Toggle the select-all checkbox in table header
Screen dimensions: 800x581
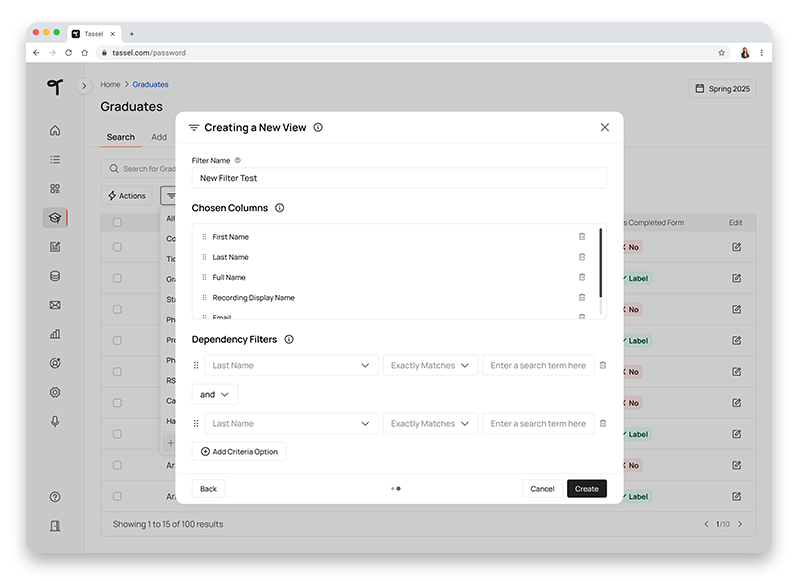(x=117, y=222)
